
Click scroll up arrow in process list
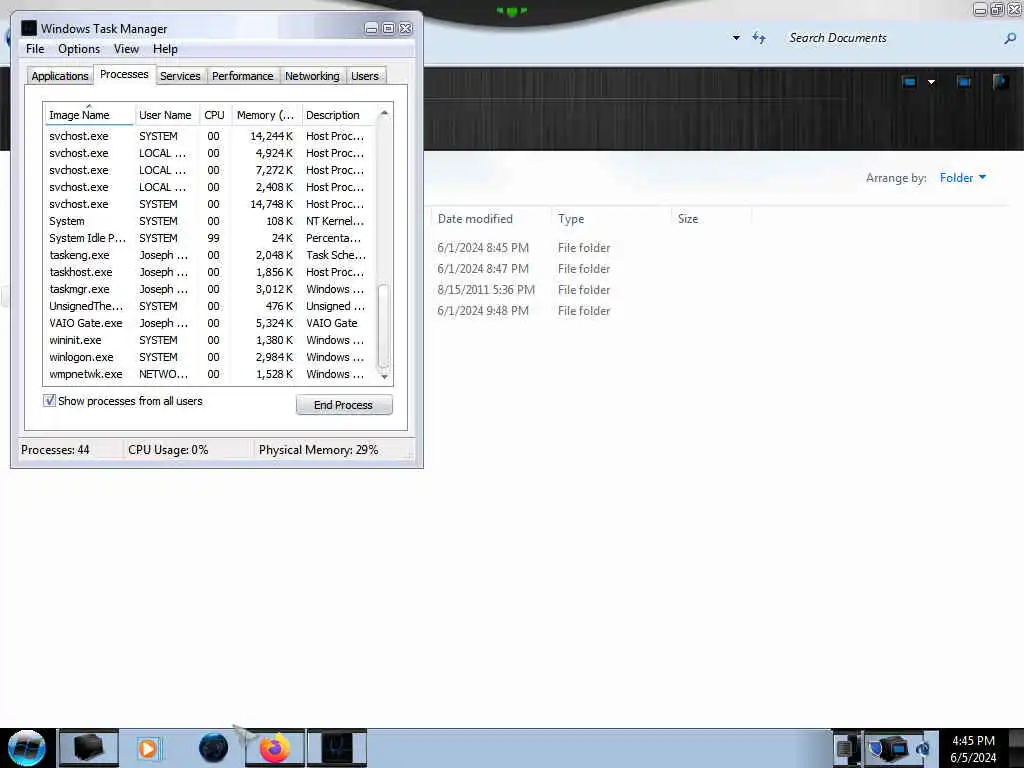(x=384, y=114)
